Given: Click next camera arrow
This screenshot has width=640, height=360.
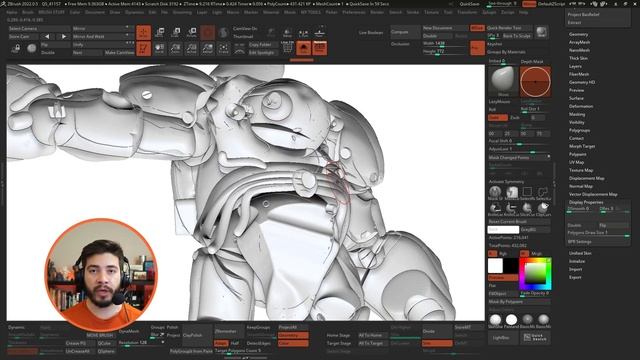Looking at the screenshot, I should [63, 36].
